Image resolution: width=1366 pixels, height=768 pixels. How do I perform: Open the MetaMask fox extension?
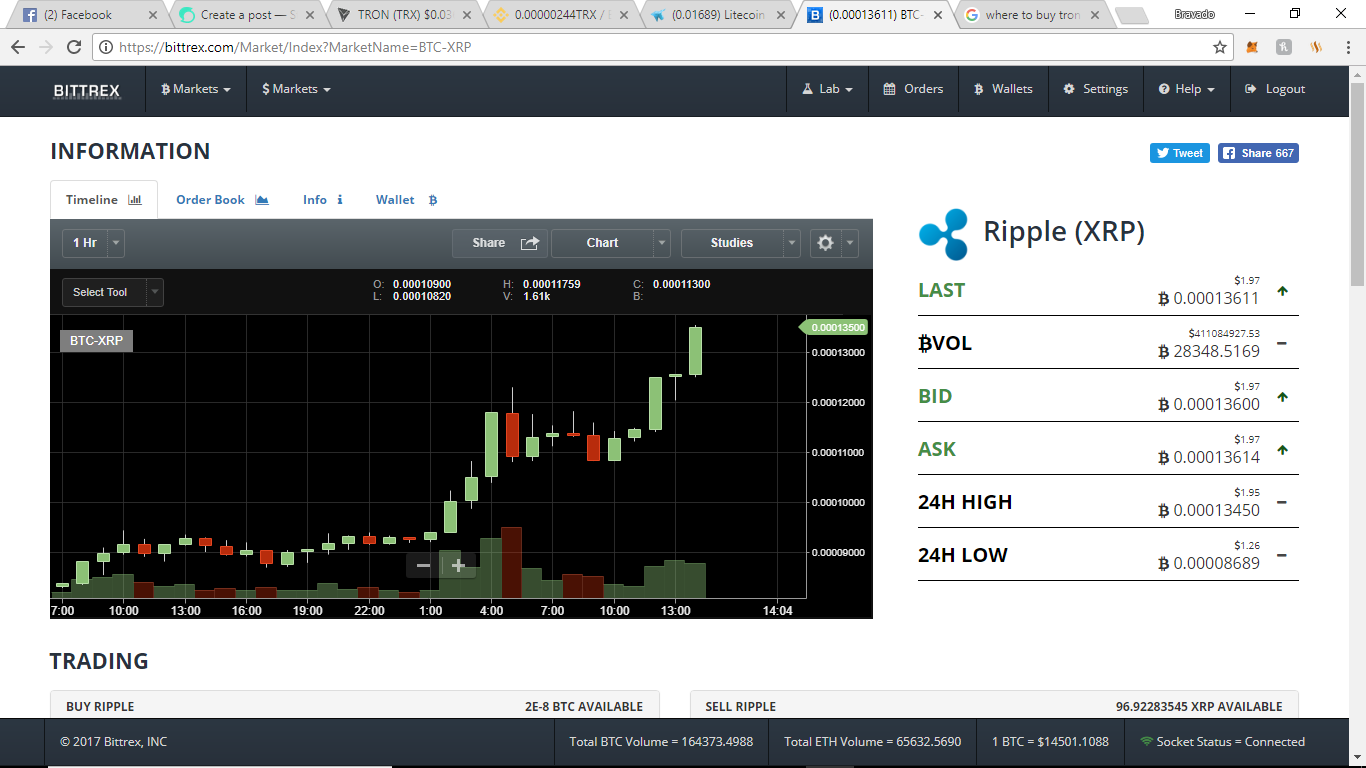[x=1253, y=47]
